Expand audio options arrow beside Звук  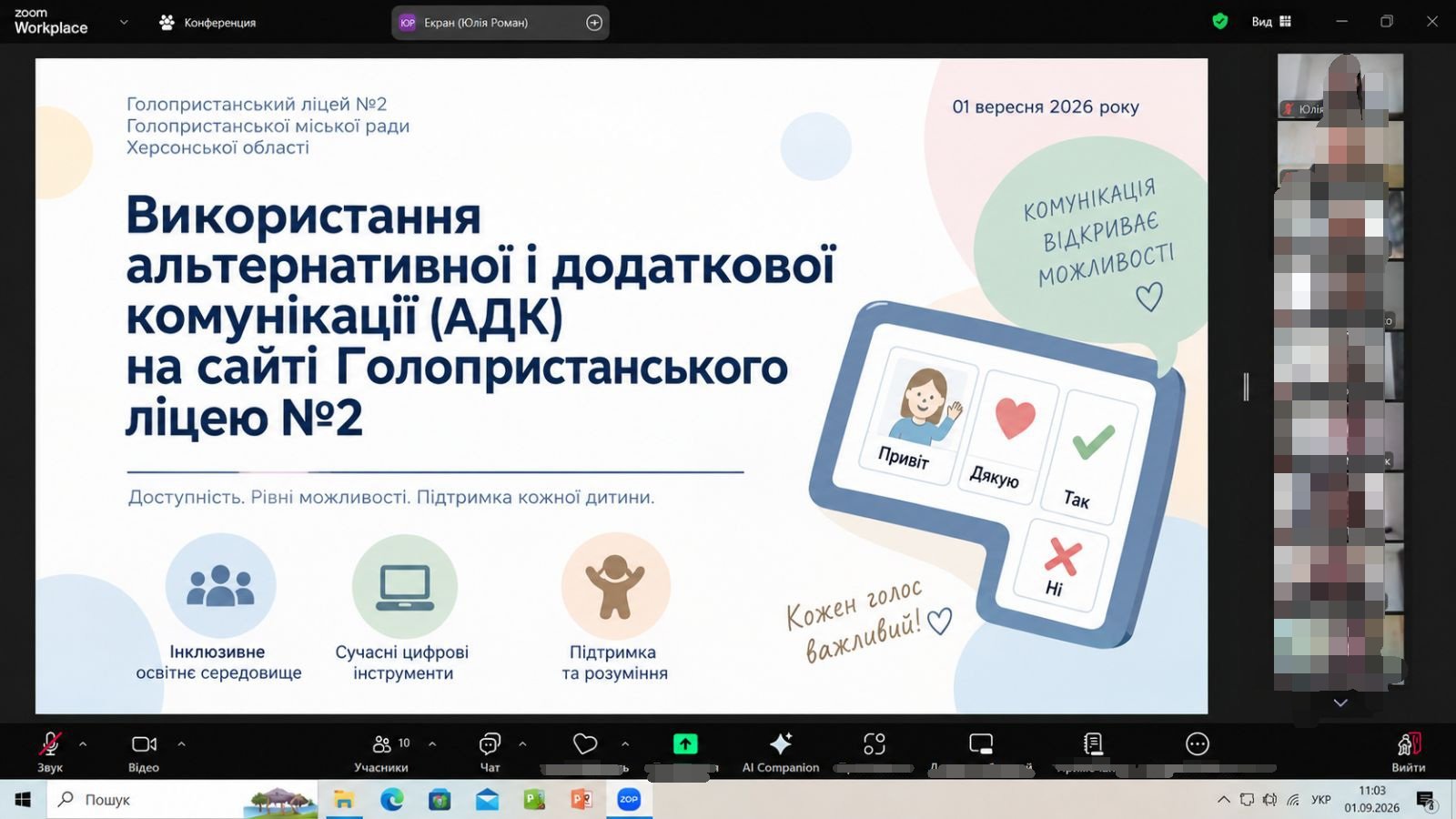coord(83,744)
